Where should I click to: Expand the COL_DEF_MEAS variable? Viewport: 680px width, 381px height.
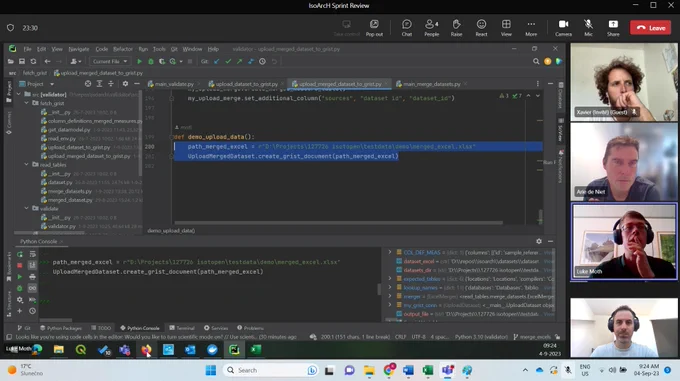(x=389, y=252)
